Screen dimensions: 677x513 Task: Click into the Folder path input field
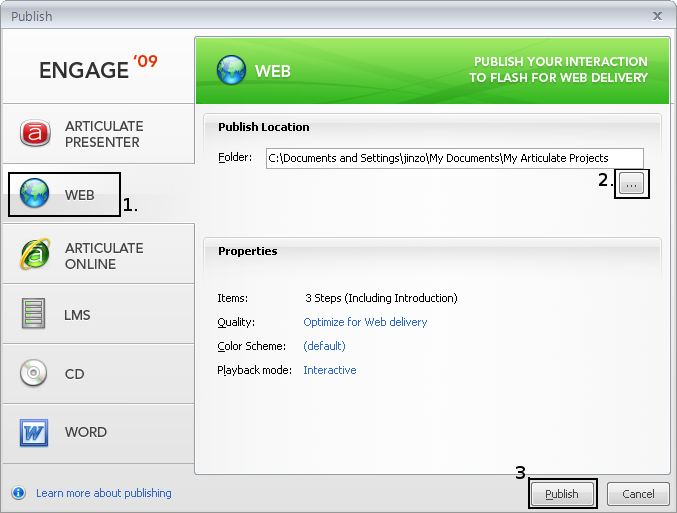[x=455, y=158]
